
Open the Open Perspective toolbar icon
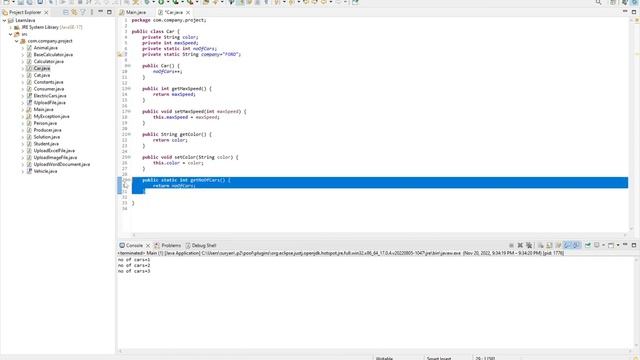(613, 2)
